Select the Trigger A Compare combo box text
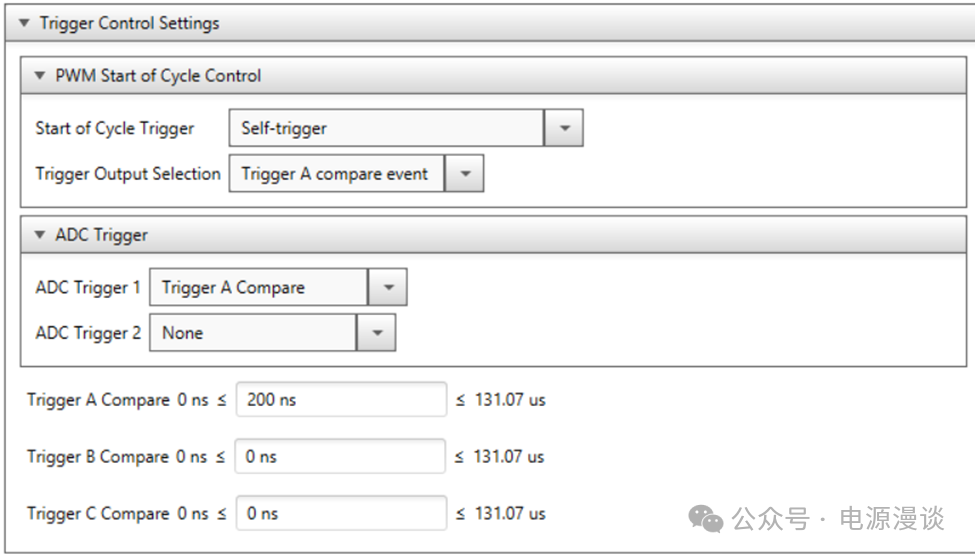 click(259, 288)
